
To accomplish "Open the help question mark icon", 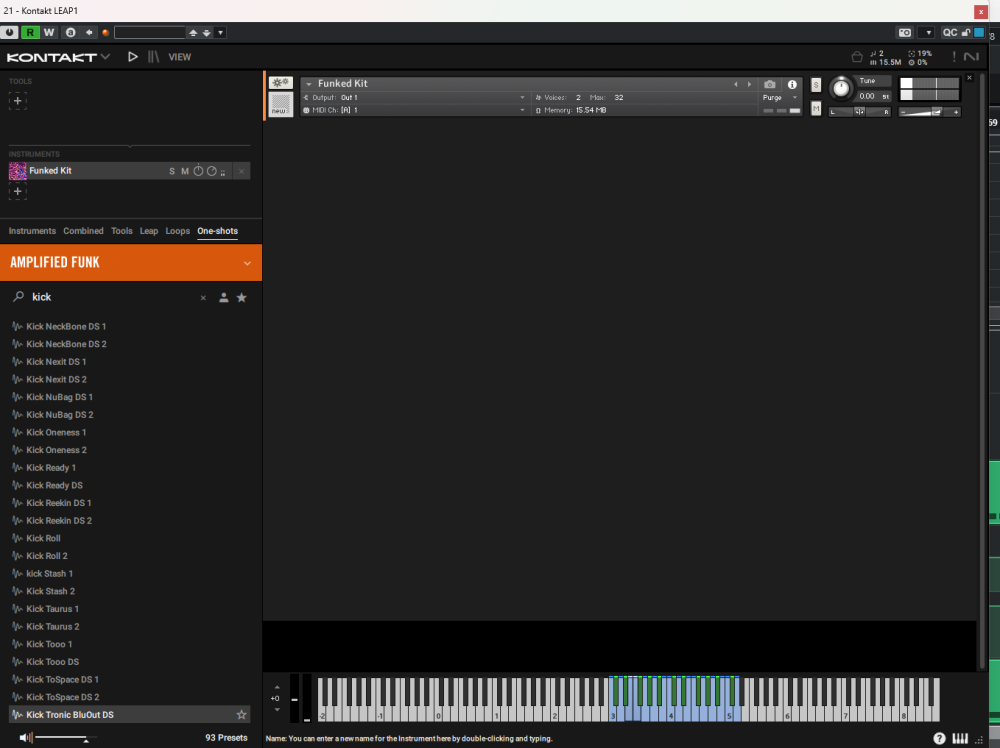I will click(x=939, y=738).
